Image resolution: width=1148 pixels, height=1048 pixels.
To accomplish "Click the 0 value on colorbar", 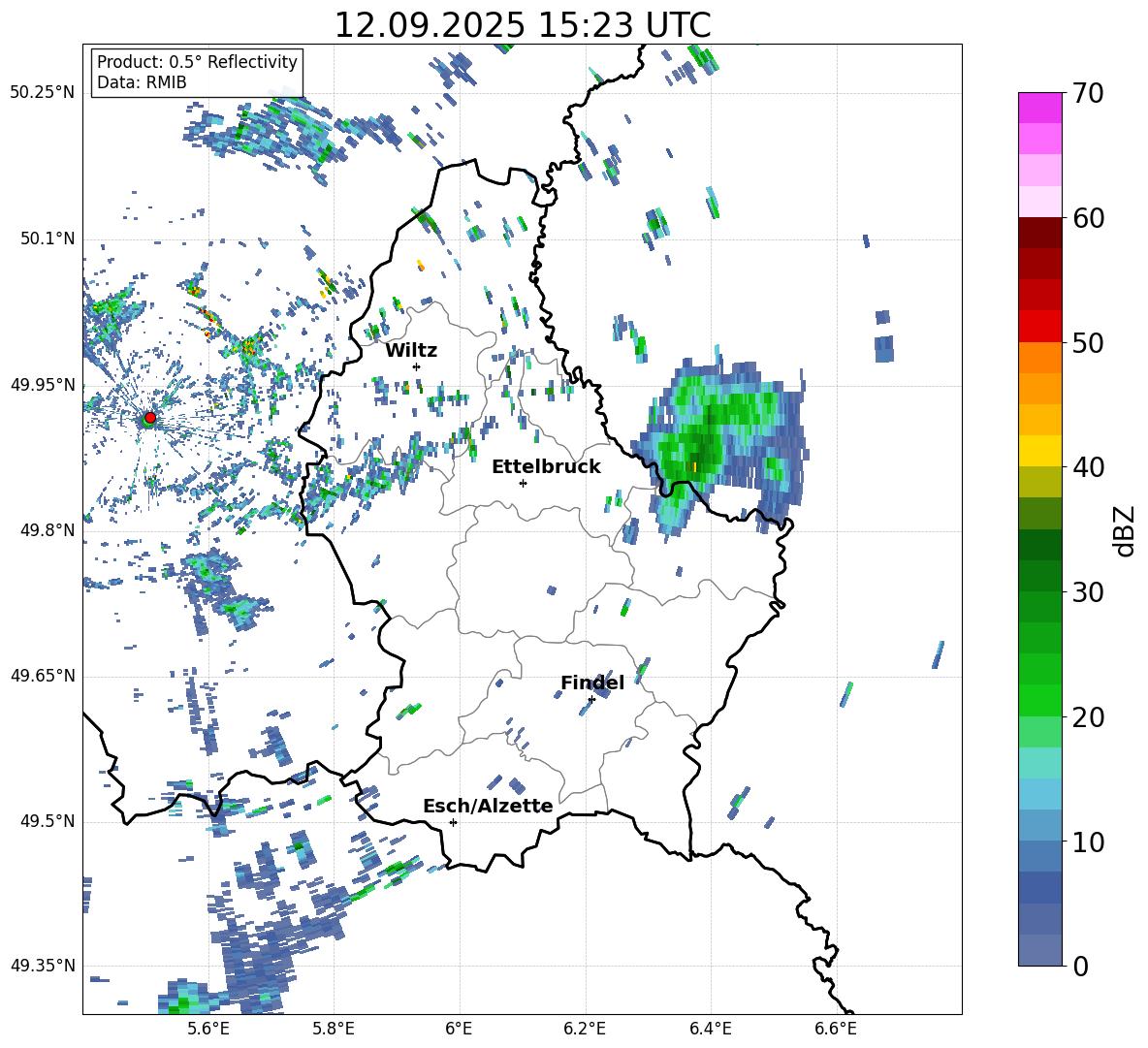I will click(x=1080, y=966).
